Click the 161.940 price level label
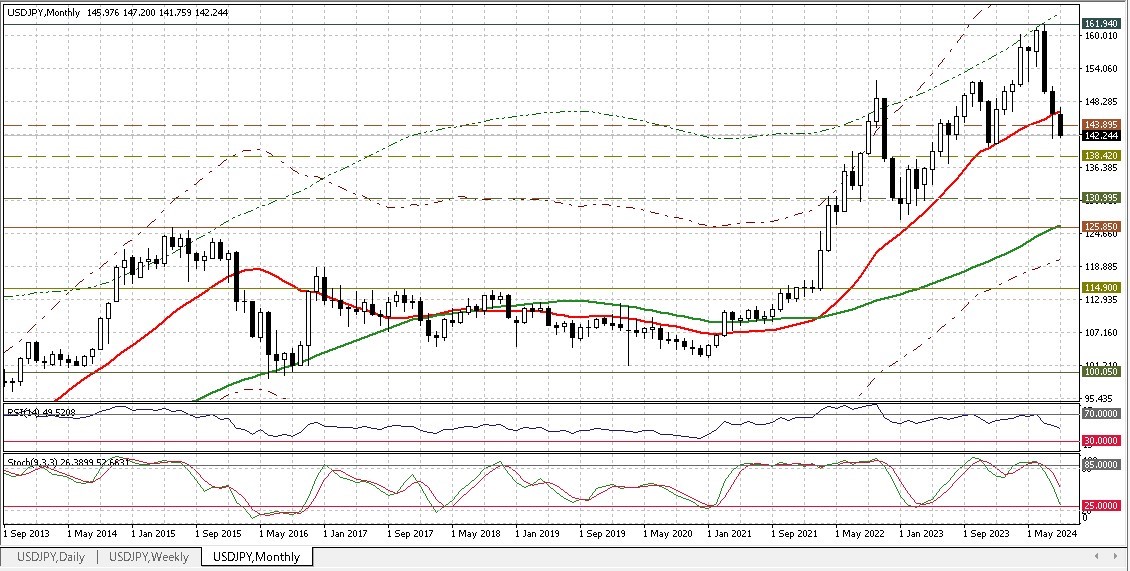The height and width of the screenshot is (571, 1130). click(x=1101, y=24)
